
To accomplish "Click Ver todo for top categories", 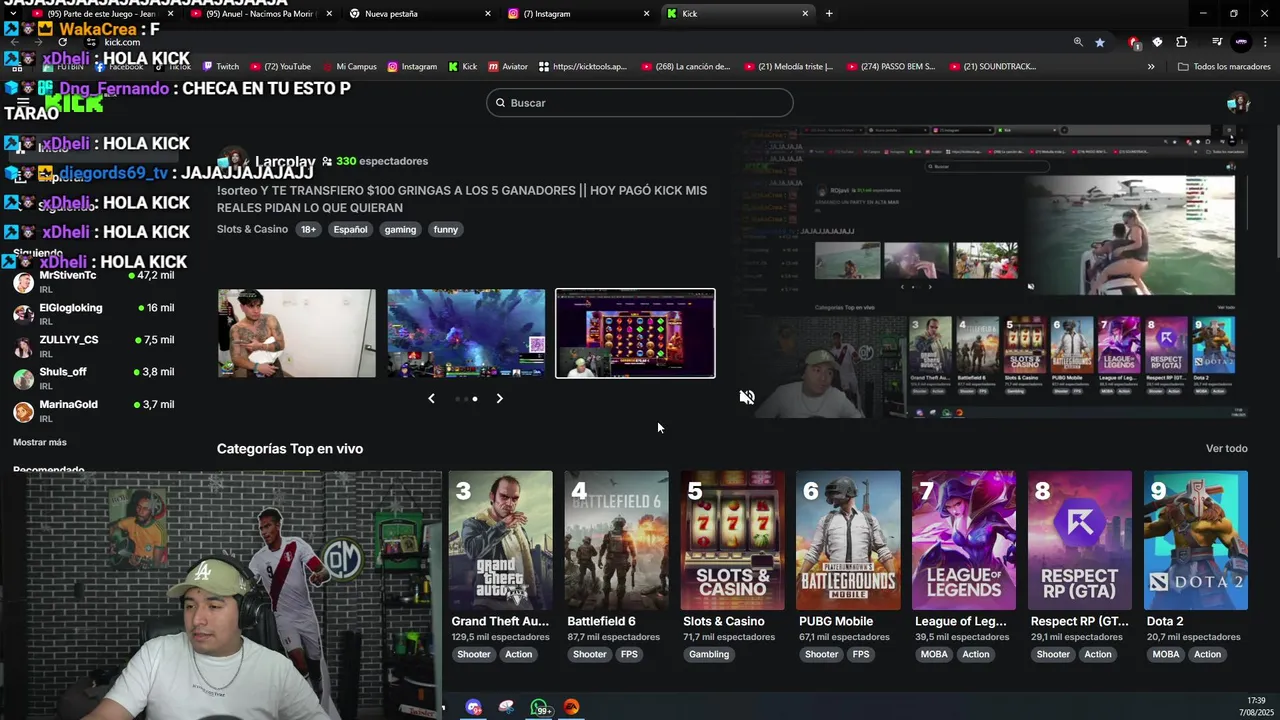I will [x=1226, y=449].
